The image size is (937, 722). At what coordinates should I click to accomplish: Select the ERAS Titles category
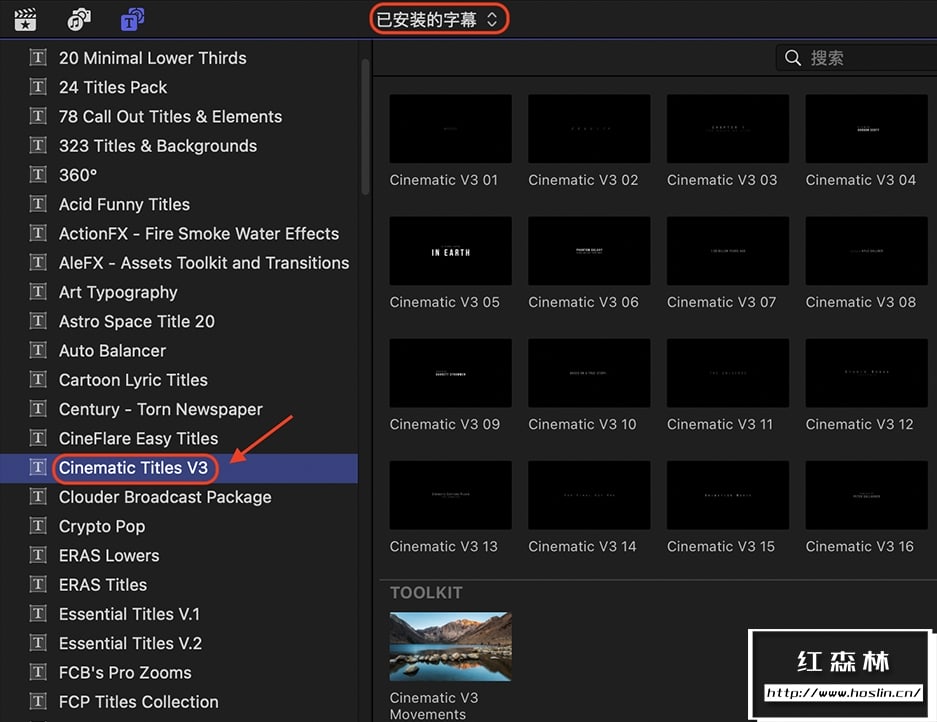pos(103,585)
